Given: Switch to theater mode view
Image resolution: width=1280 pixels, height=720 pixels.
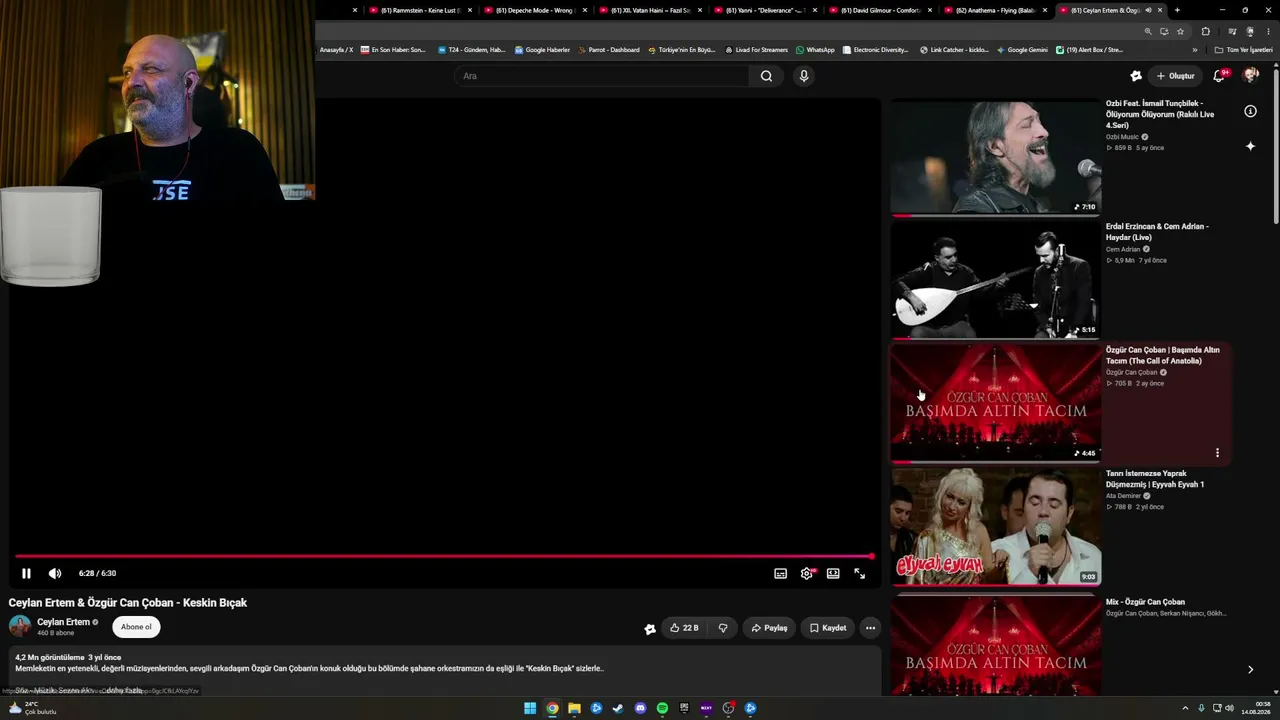Looking at the screenshot, I should pyautogui.click(x=833, y=573).
